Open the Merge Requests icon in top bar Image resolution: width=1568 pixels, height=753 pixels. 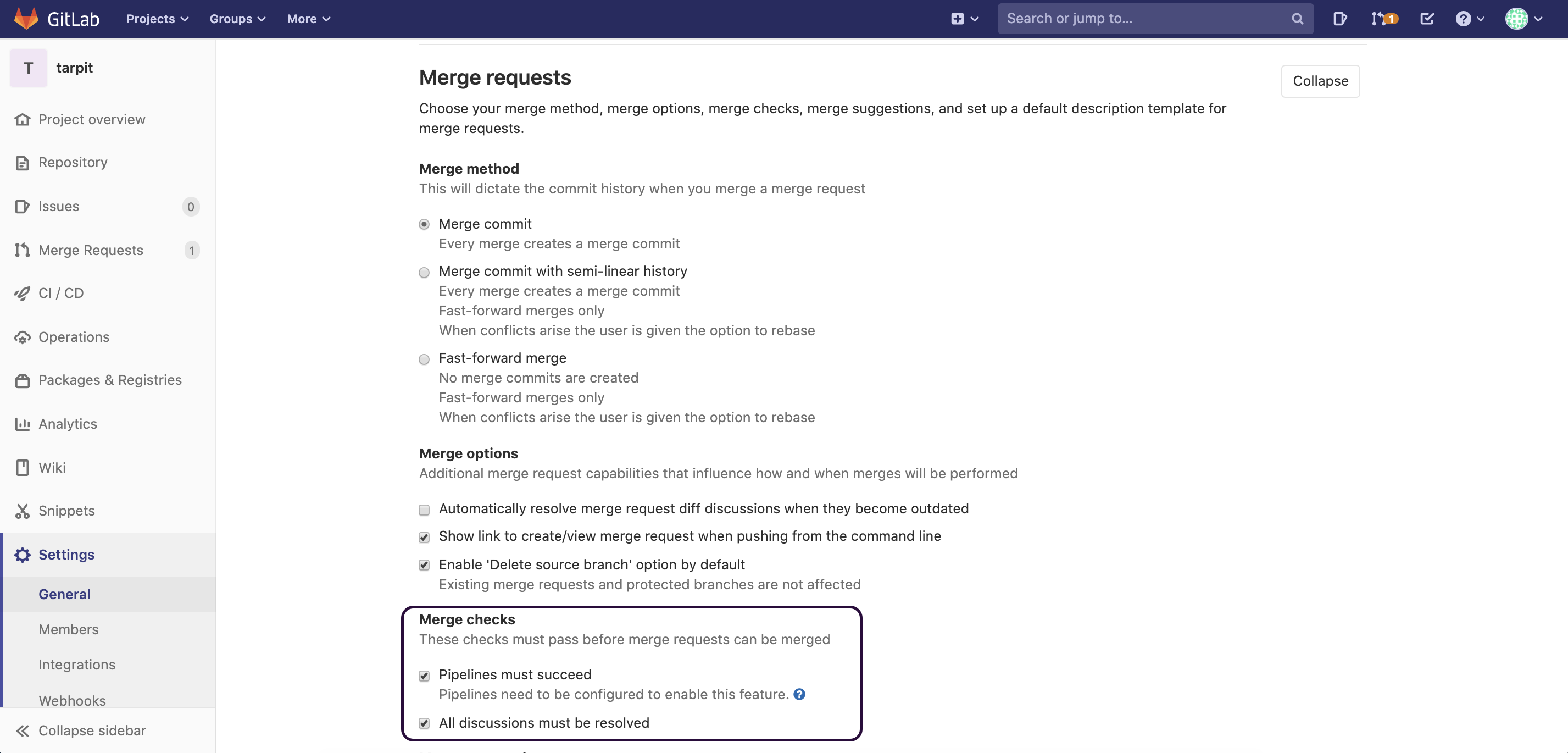tap(1381, 19)
